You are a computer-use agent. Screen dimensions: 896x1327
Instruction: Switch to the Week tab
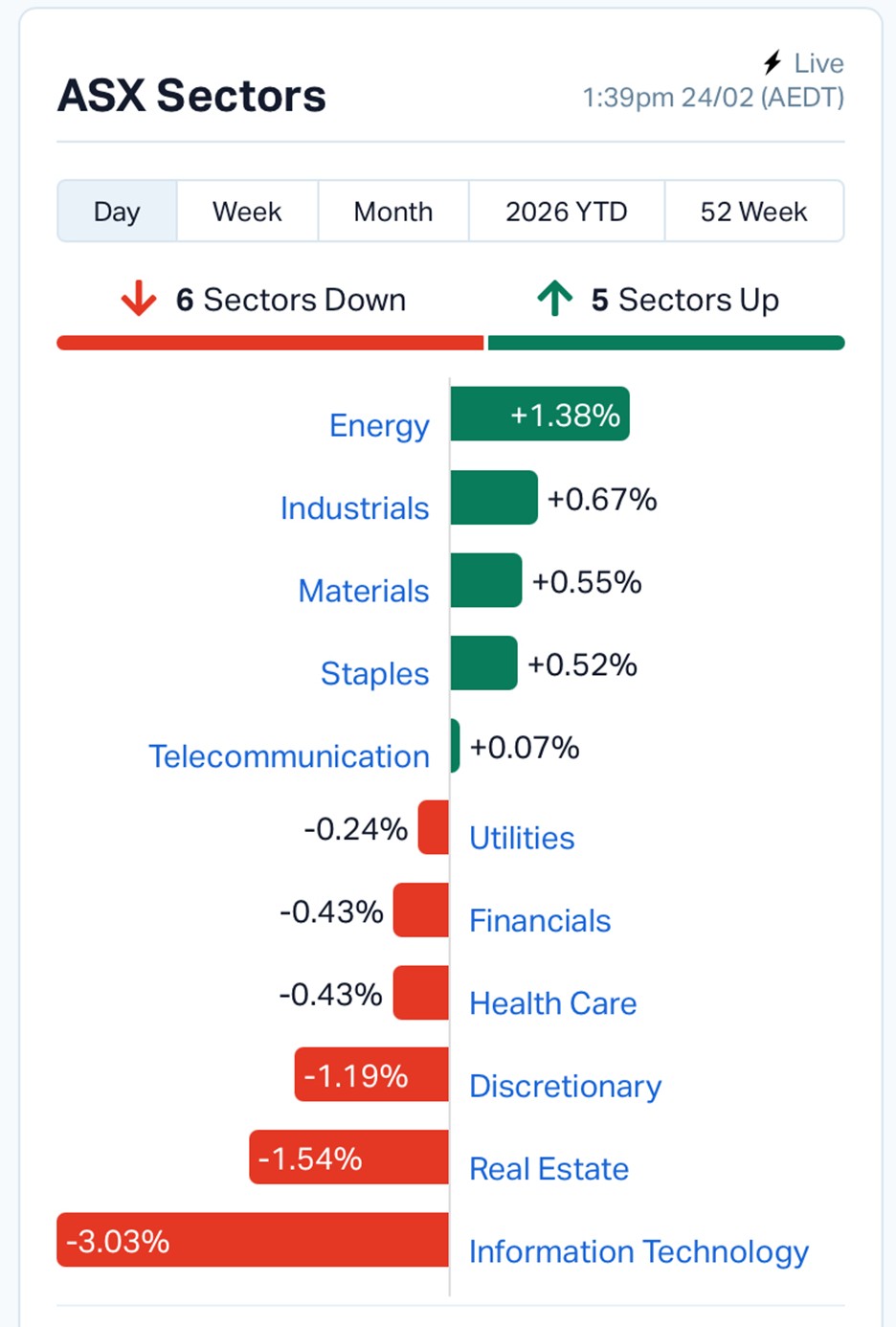(247, 211)
